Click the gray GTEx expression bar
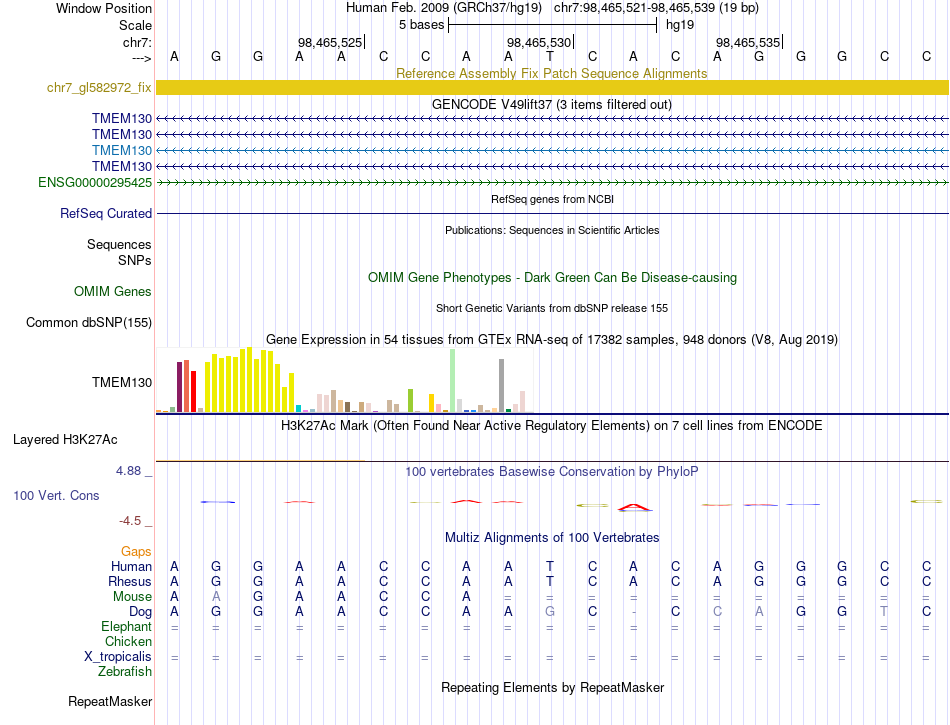950x725 pixels. click(502, 385)
